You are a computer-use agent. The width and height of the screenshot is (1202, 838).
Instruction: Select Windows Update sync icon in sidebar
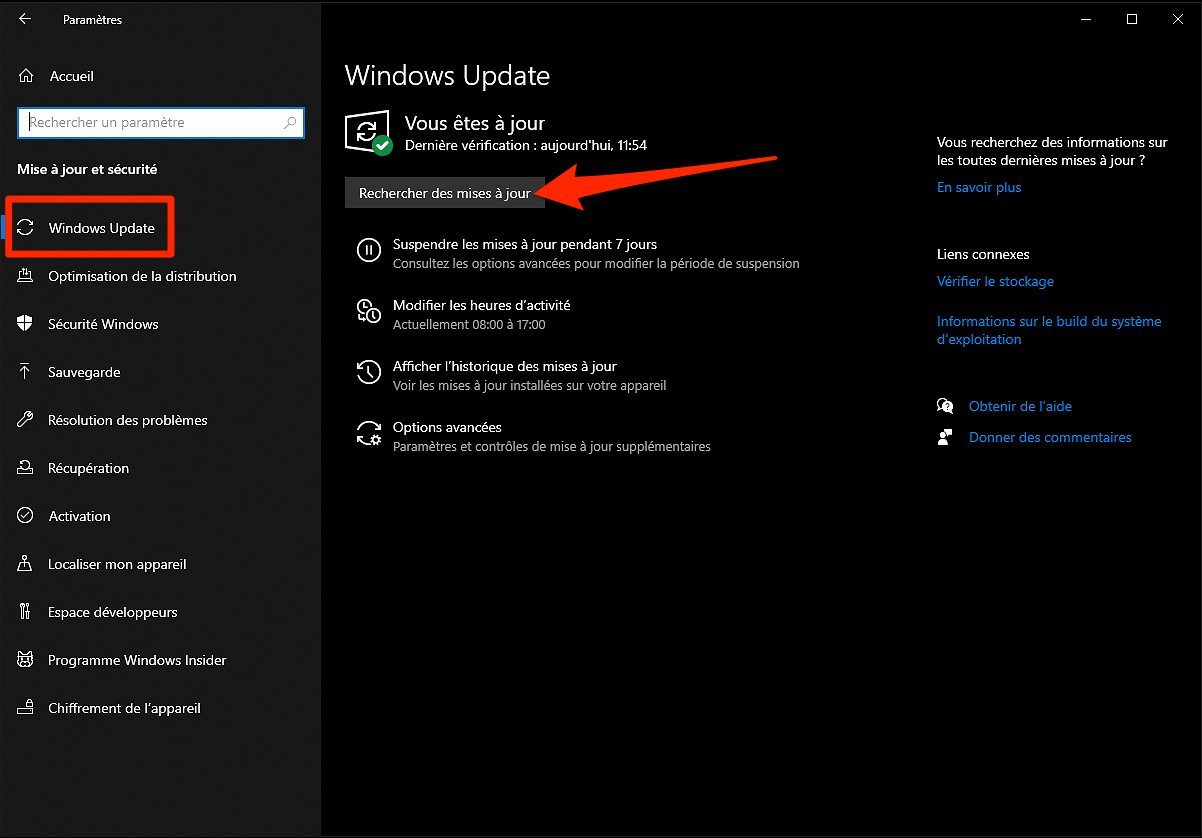click(x=26, y=228)
